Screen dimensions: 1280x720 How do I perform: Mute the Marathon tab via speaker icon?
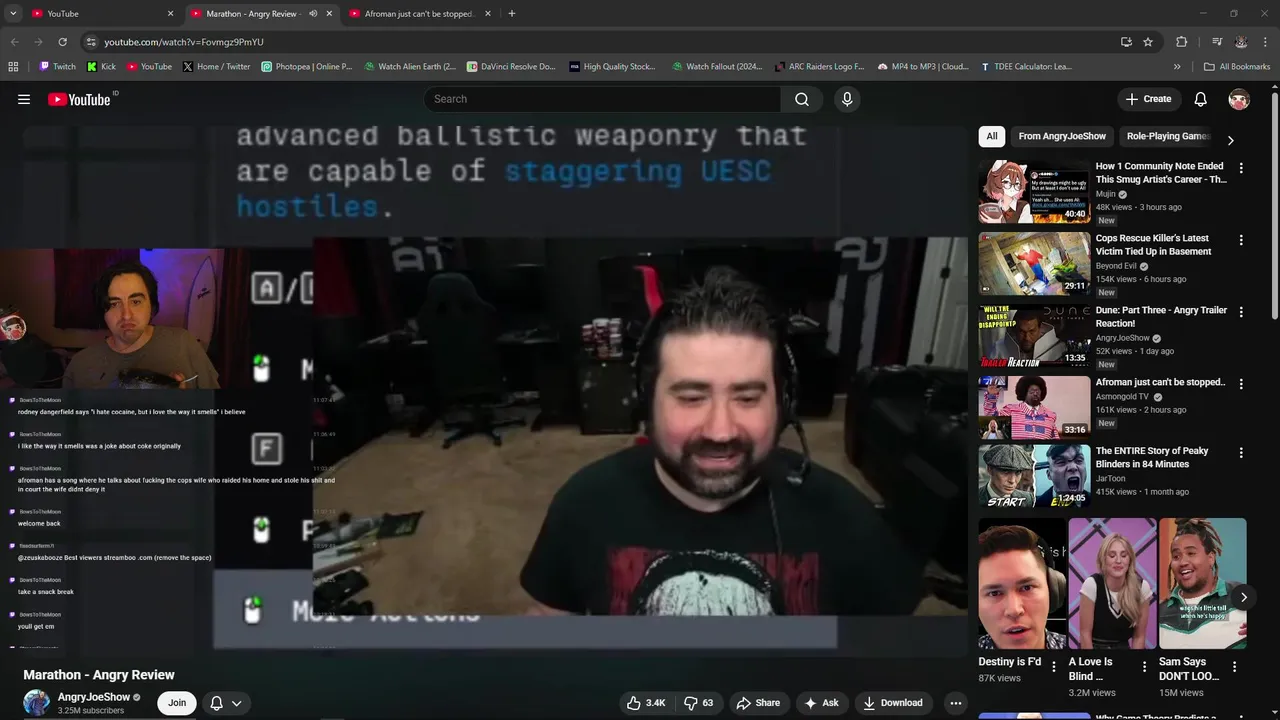point(313,14)
